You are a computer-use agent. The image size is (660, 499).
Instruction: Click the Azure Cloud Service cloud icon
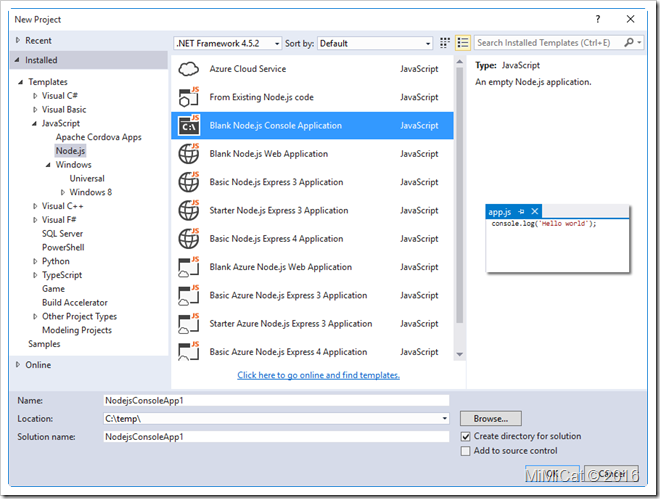188,69
